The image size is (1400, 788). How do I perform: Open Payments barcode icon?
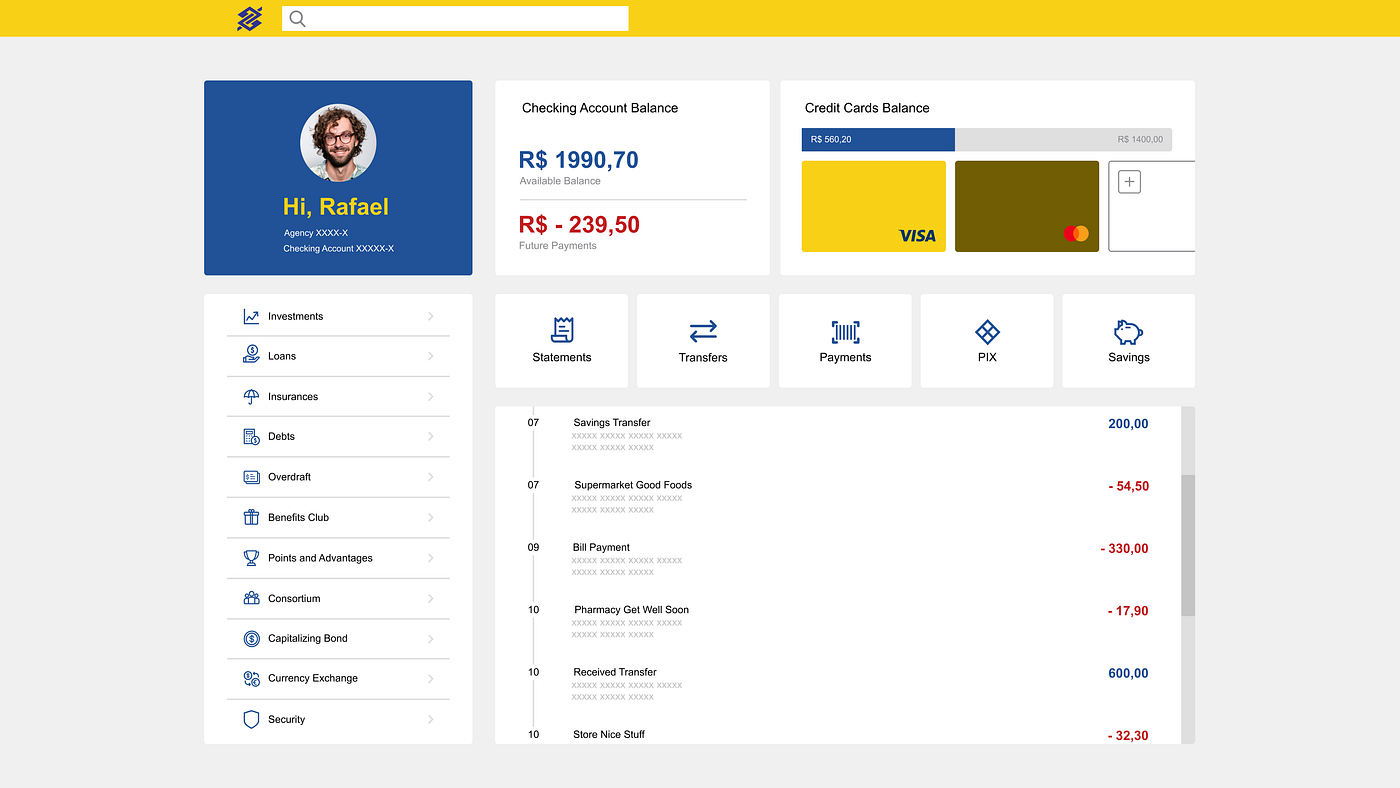pyautogui.click(x=845, y=332)
